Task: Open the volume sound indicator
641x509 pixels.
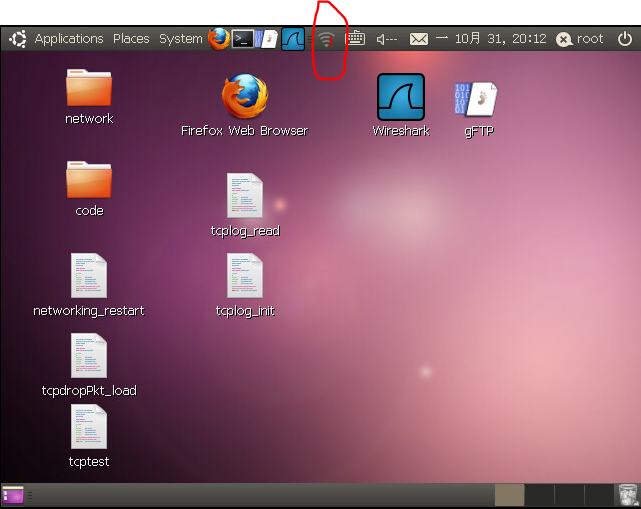Action: click(x=387, y=39)
